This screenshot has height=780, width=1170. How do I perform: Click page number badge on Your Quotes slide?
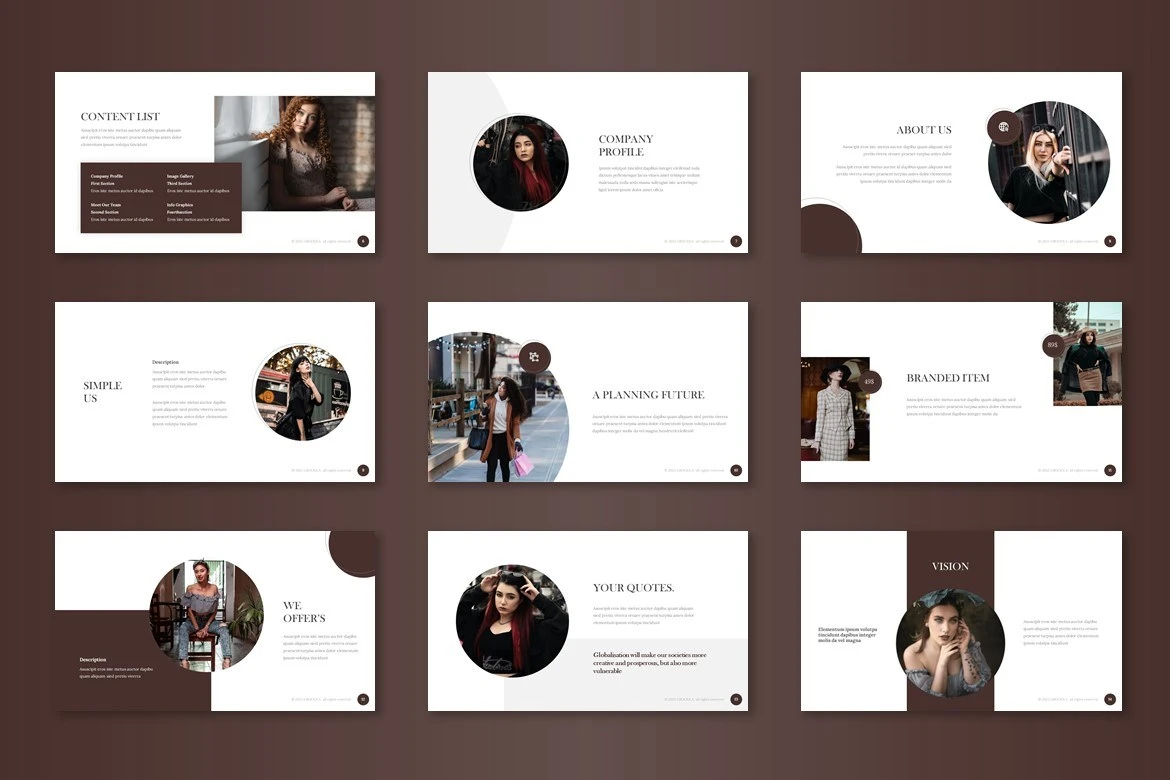click(x=736, y=699)
